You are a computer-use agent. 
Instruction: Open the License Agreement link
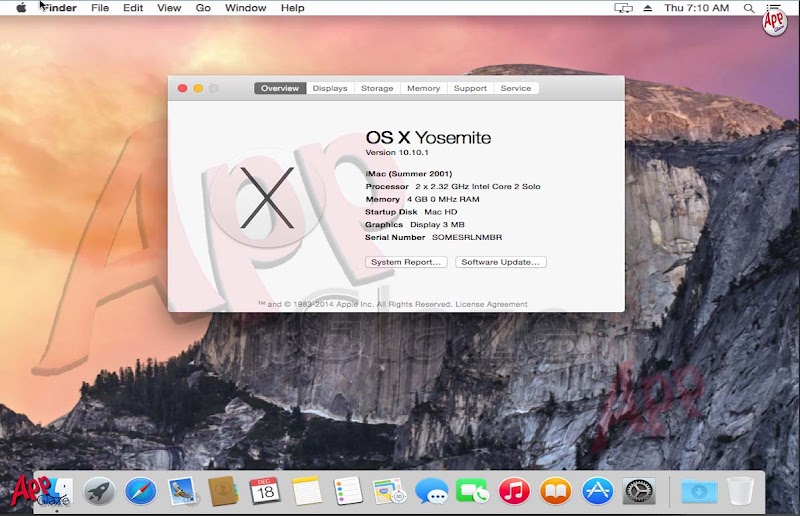(x=491, y=304)
